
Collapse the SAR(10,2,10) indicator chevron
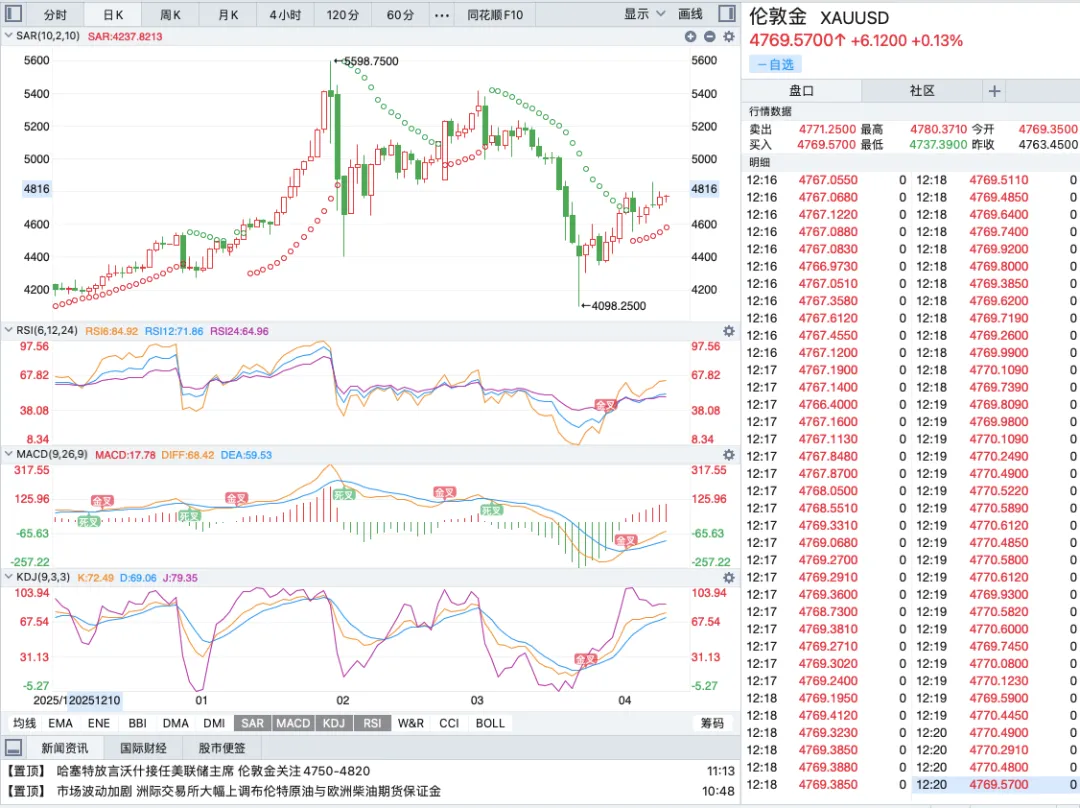point(8,36)
